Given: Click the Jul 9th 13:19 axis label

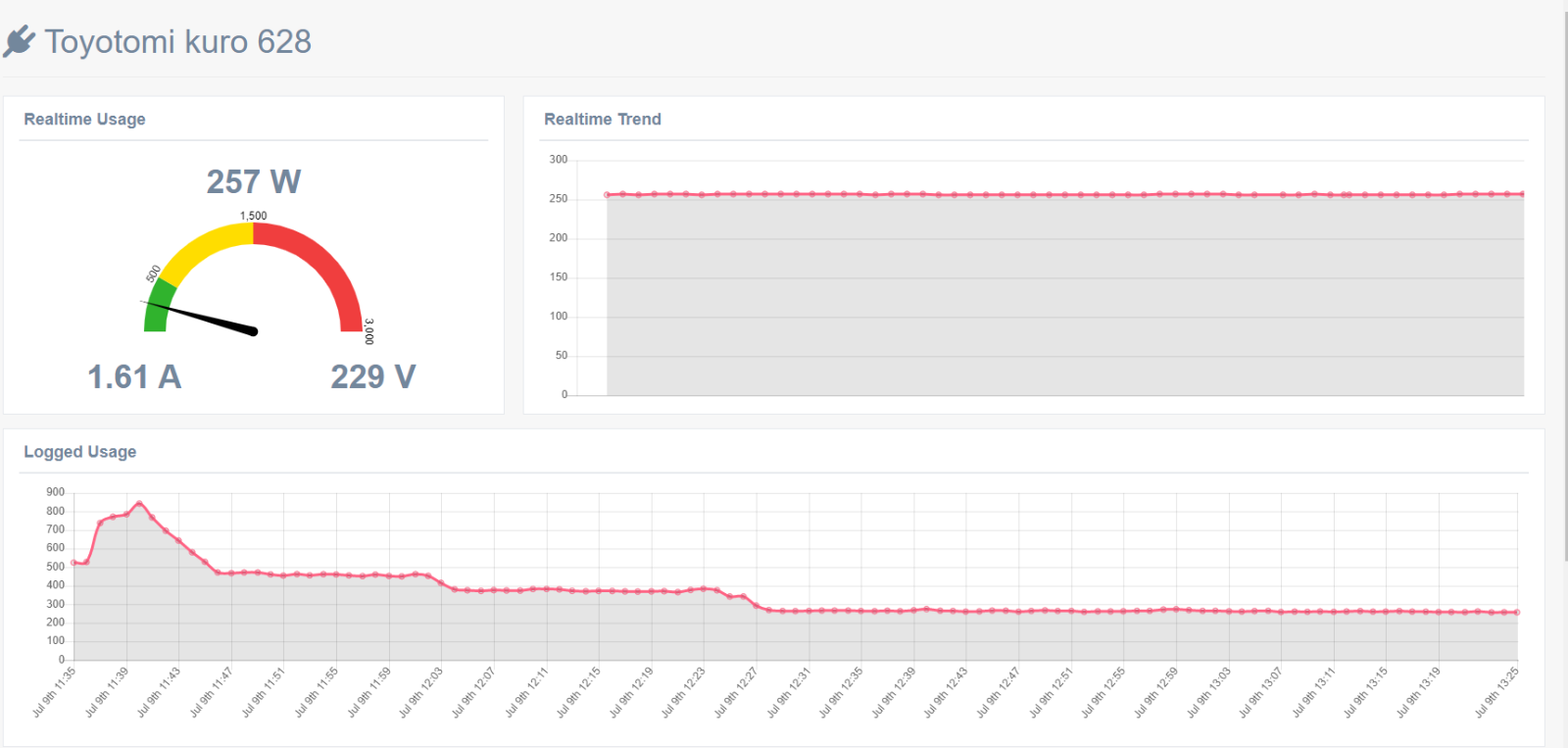Looking at the screenshot, I should 1418,692.
